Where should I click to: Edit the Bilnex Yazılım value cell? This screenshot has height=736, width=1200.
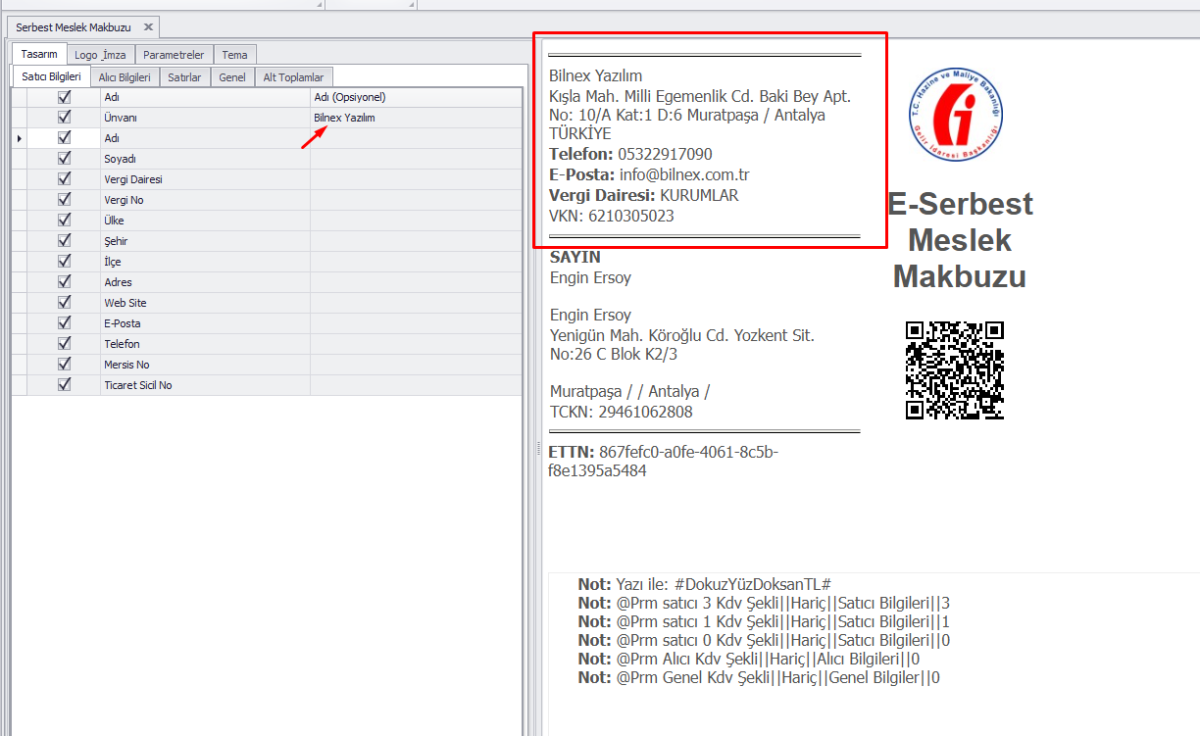(415, 118)
